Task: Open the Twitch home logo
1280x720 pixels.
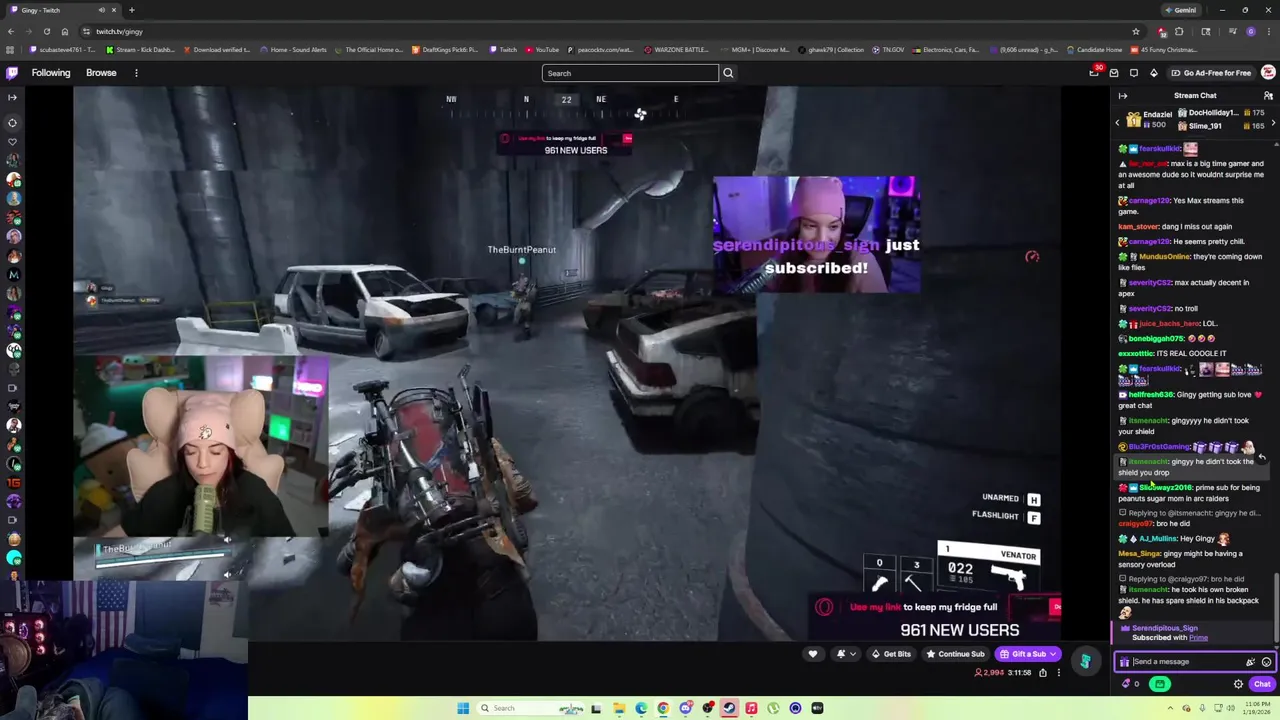Action: 12,73
